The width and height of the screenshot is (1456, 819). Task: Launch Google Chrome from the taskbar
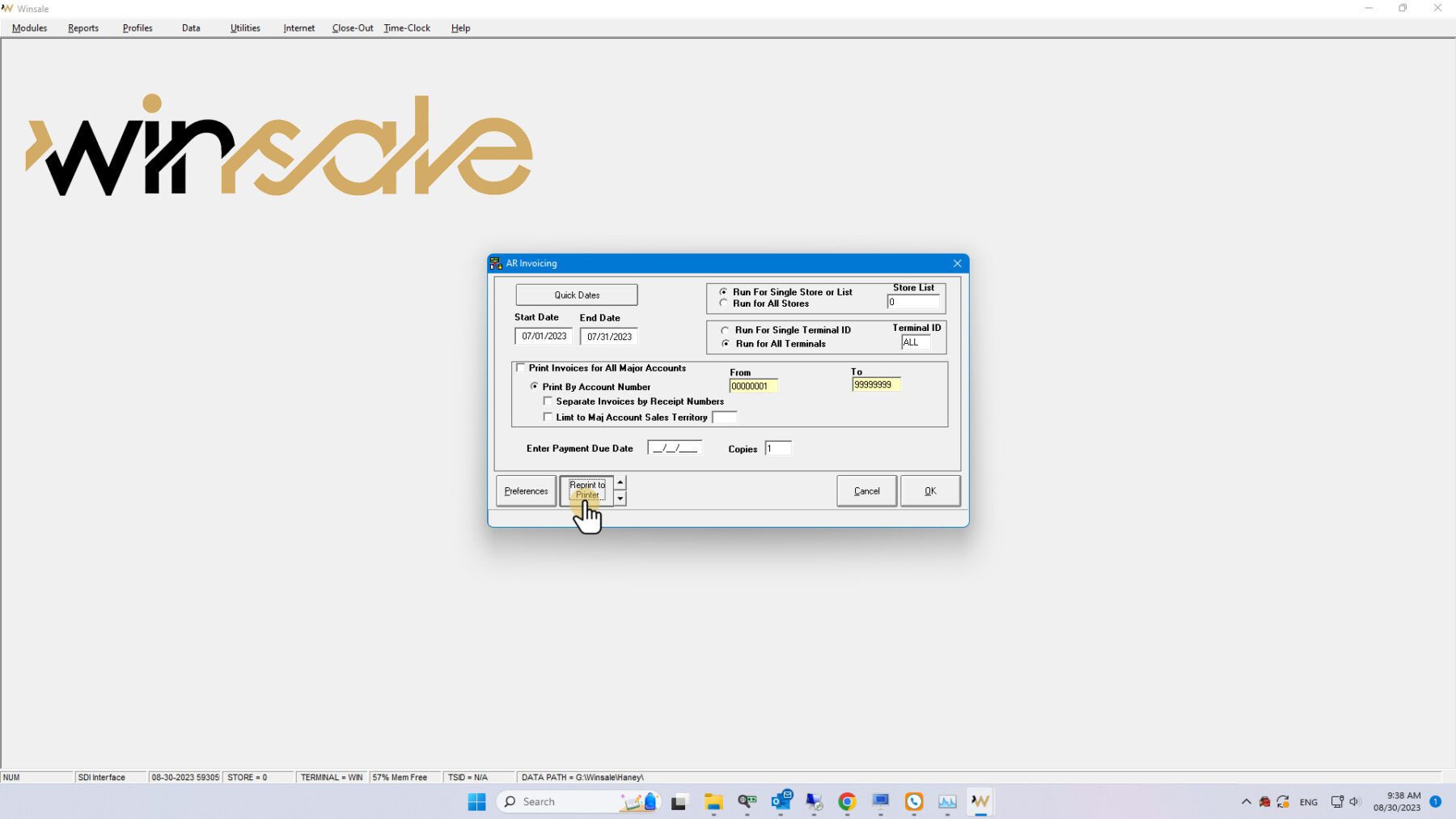click(847, 801)
